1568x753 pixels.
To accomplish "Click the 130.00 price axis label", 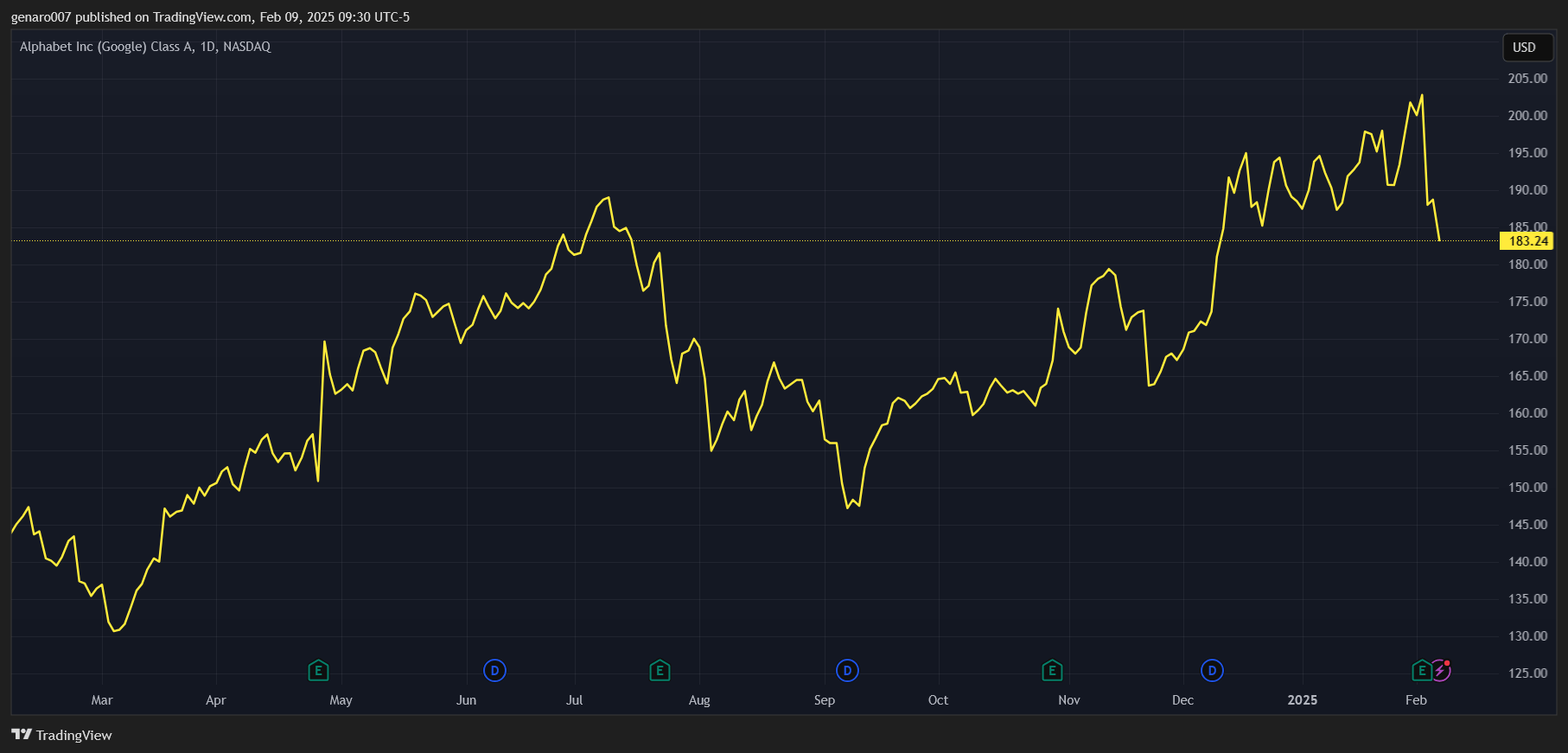I will click(1527, 636).
